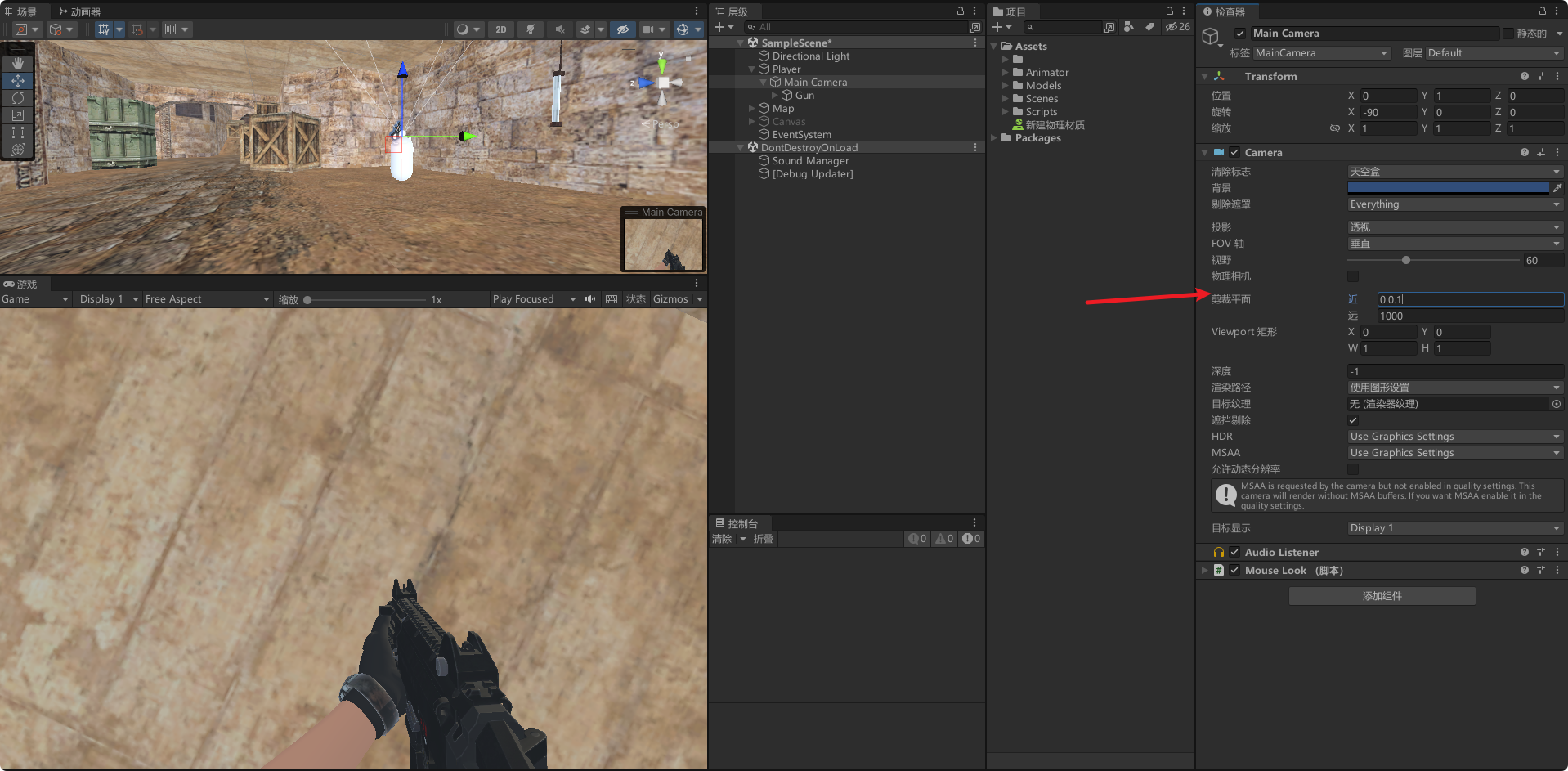Select the Rect transform tool
The image size is (1568, 771).
tap(18, 132)
